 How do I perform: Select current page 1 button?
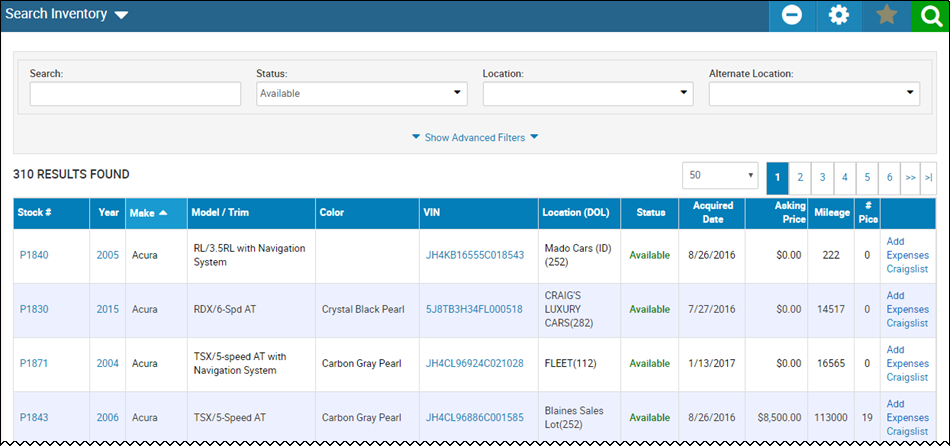778,178
